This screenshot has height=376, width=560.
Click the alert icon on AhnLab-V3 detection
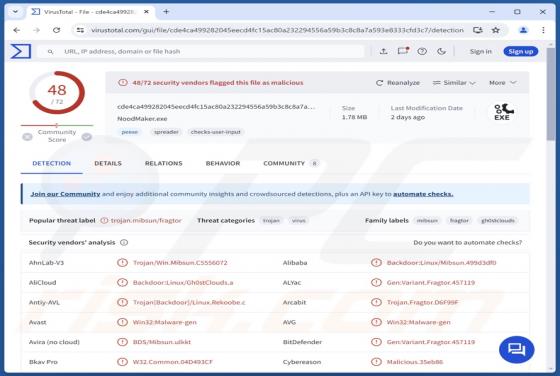click(122, 263)
